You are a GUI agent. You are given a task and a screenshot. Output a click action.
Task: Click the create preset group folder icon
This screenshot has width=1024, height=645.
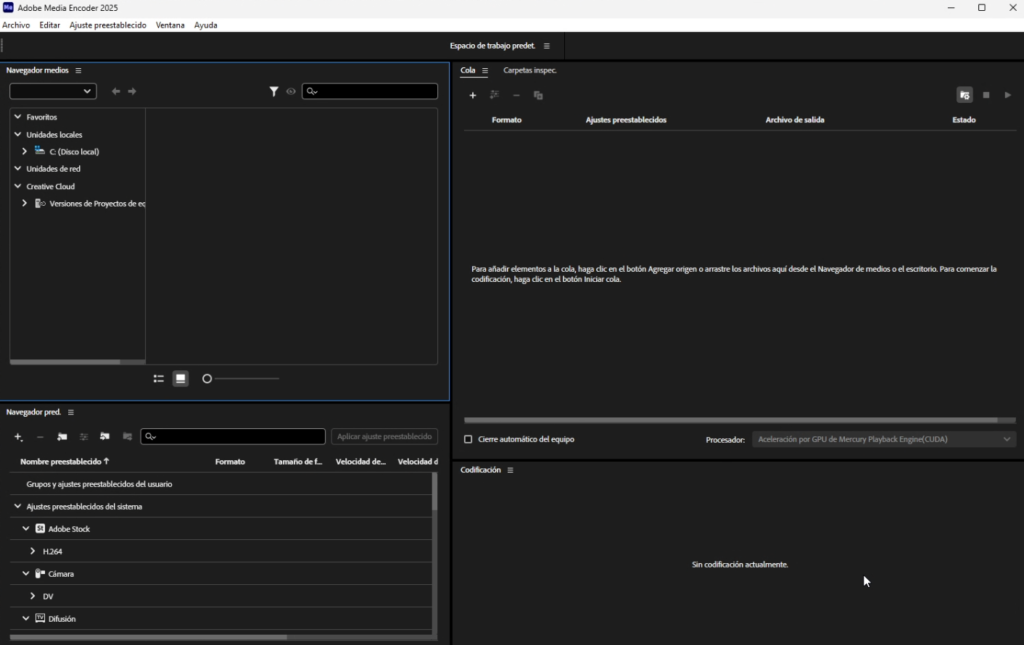[61, 437]
